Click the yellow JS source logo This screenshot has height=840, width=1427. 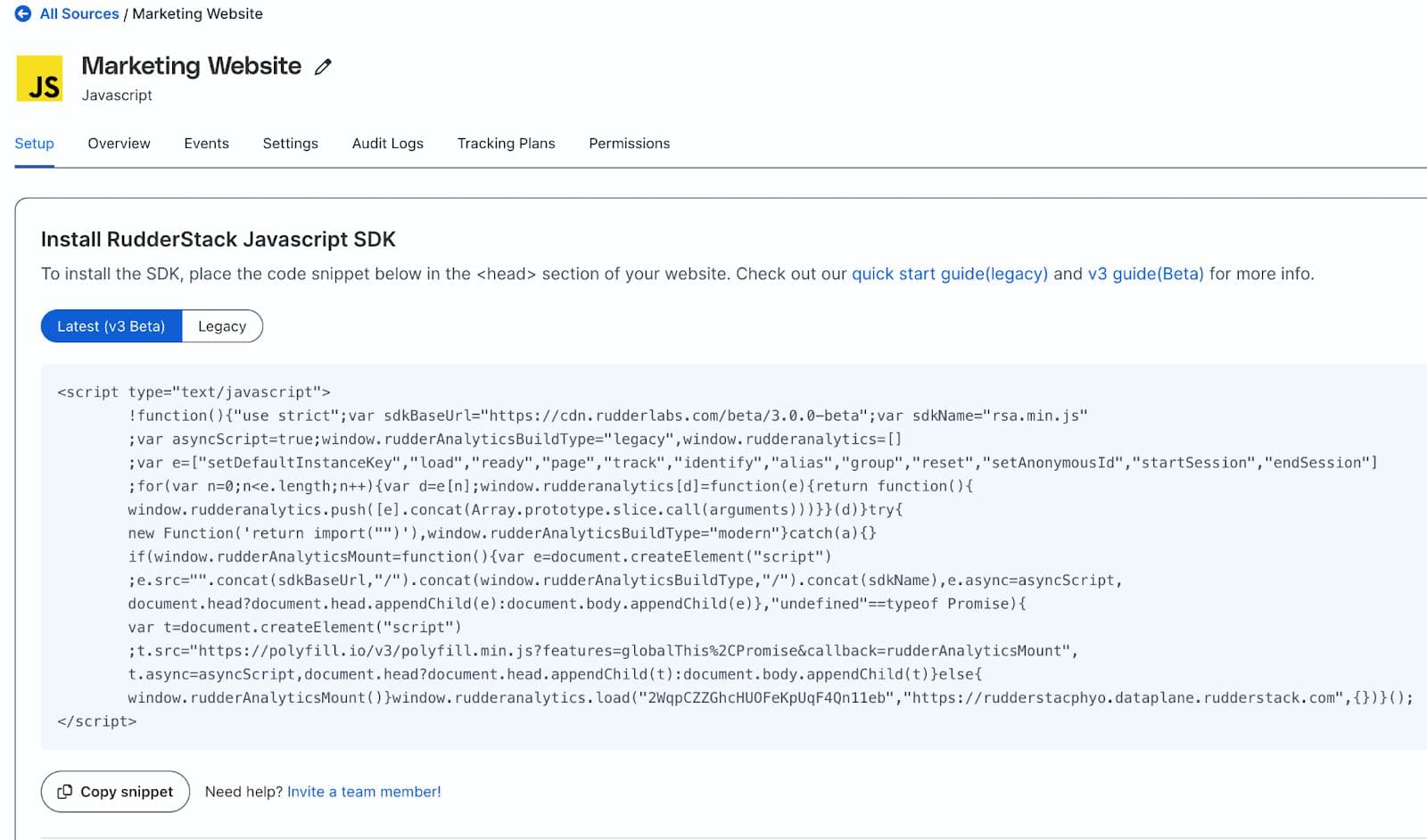(x=40, y=78)
